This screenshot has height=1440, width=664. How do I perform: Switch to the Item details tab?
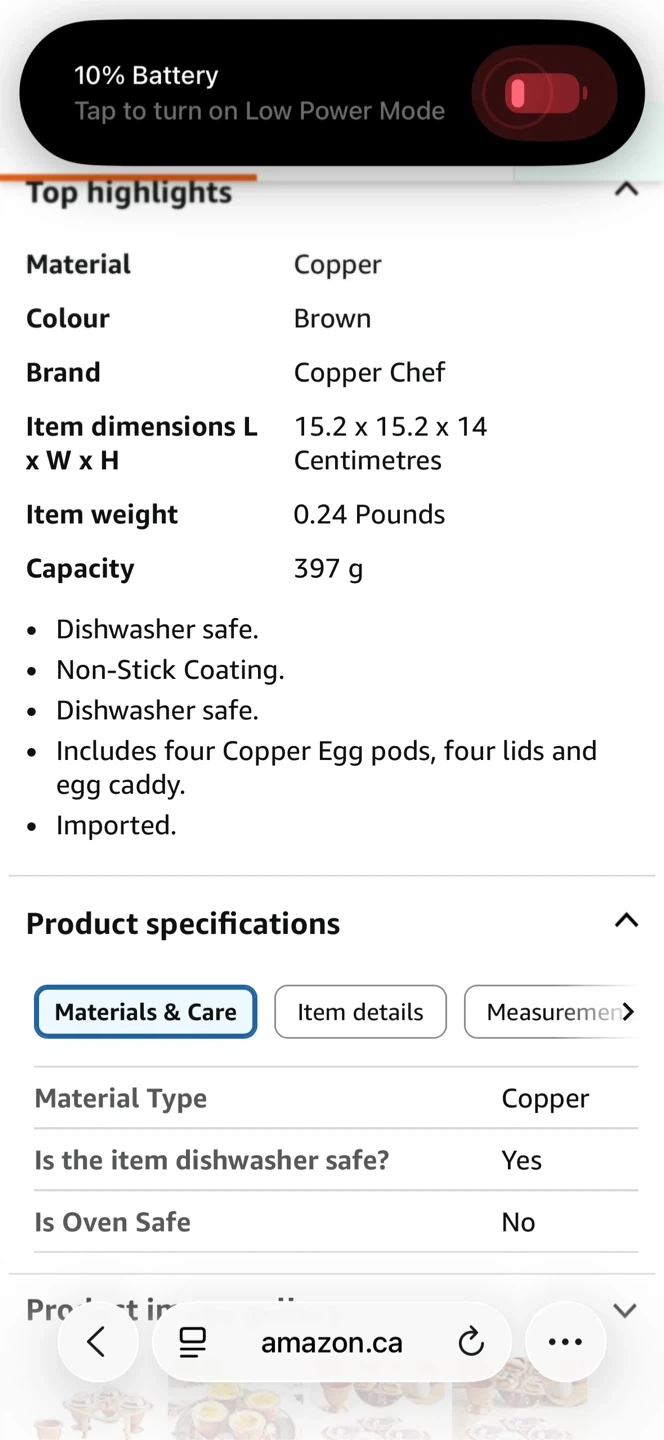pyautogui.click(x=360, y=1012)
